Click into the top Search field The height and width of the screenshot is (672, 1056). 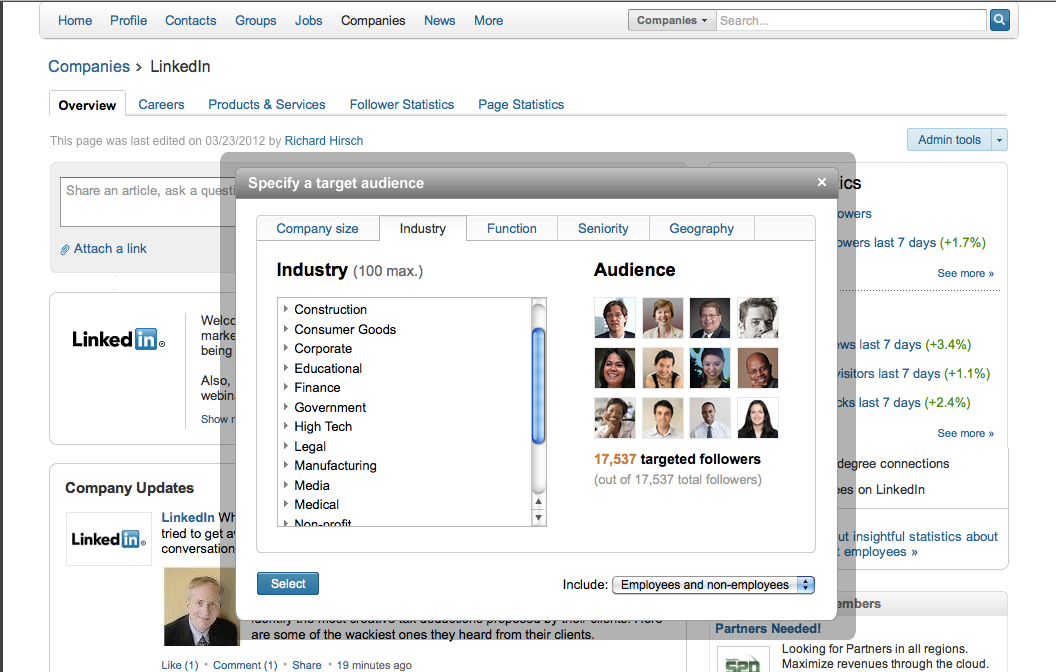point(850,20)
